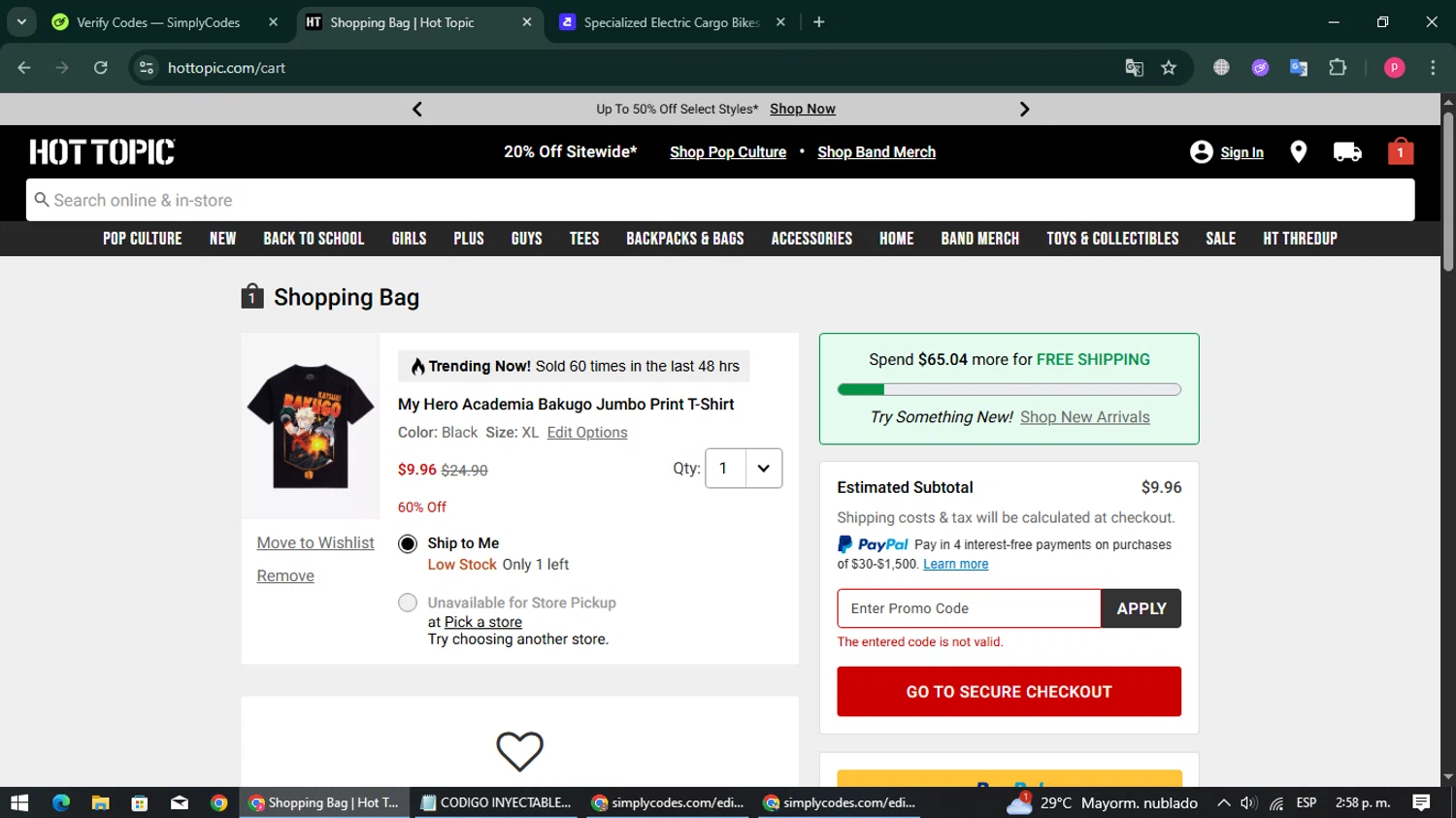Show hidden system tray icons
Image resolution: width=1456 pixels, height=818 pixels.
1223,802
